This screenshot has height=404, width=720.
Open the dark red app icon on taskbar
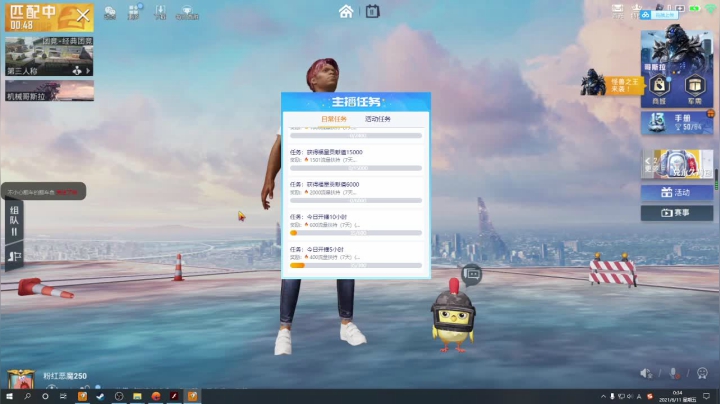click(174, 396)
